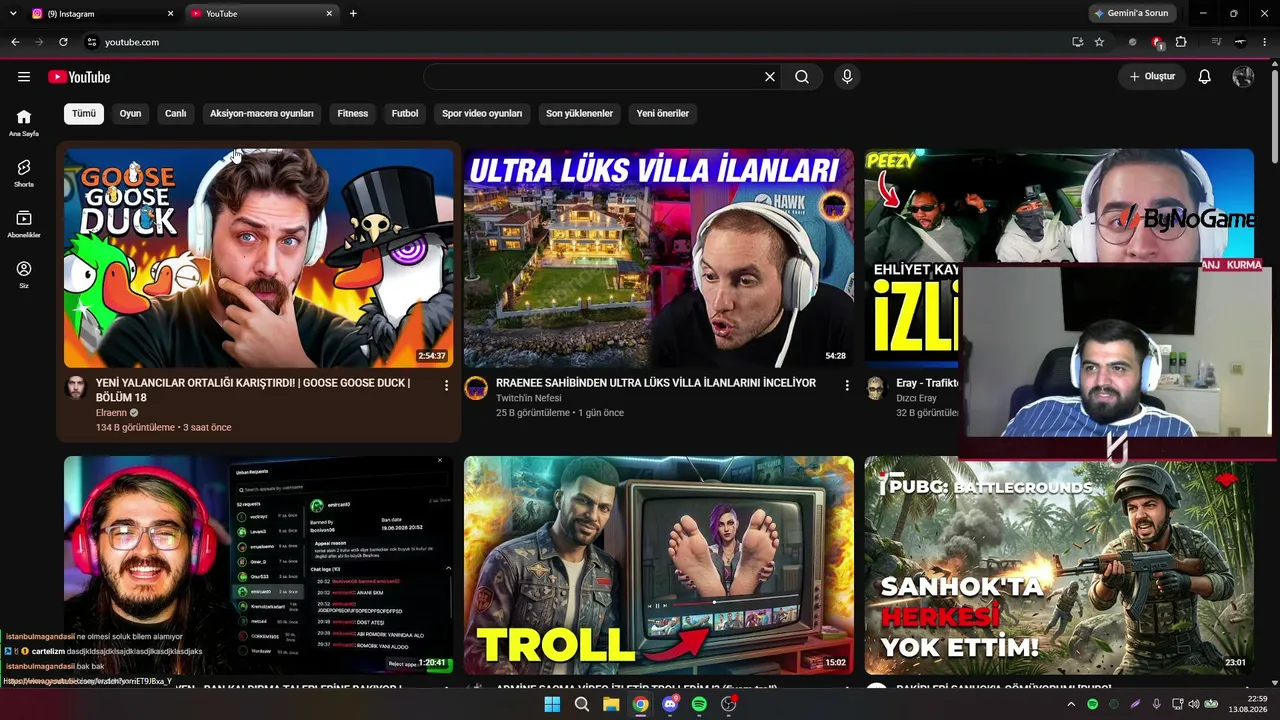Click the Twitch'in Nefesi channel avatar
The height and width of the screenshot is (720, 1280).
click(476, 388)
